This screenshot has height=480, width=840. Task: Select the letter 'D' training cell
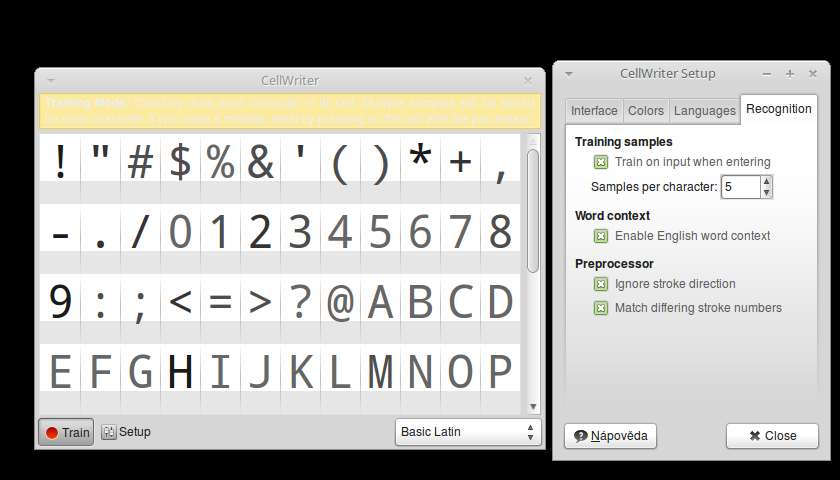(x=500, y=307)
